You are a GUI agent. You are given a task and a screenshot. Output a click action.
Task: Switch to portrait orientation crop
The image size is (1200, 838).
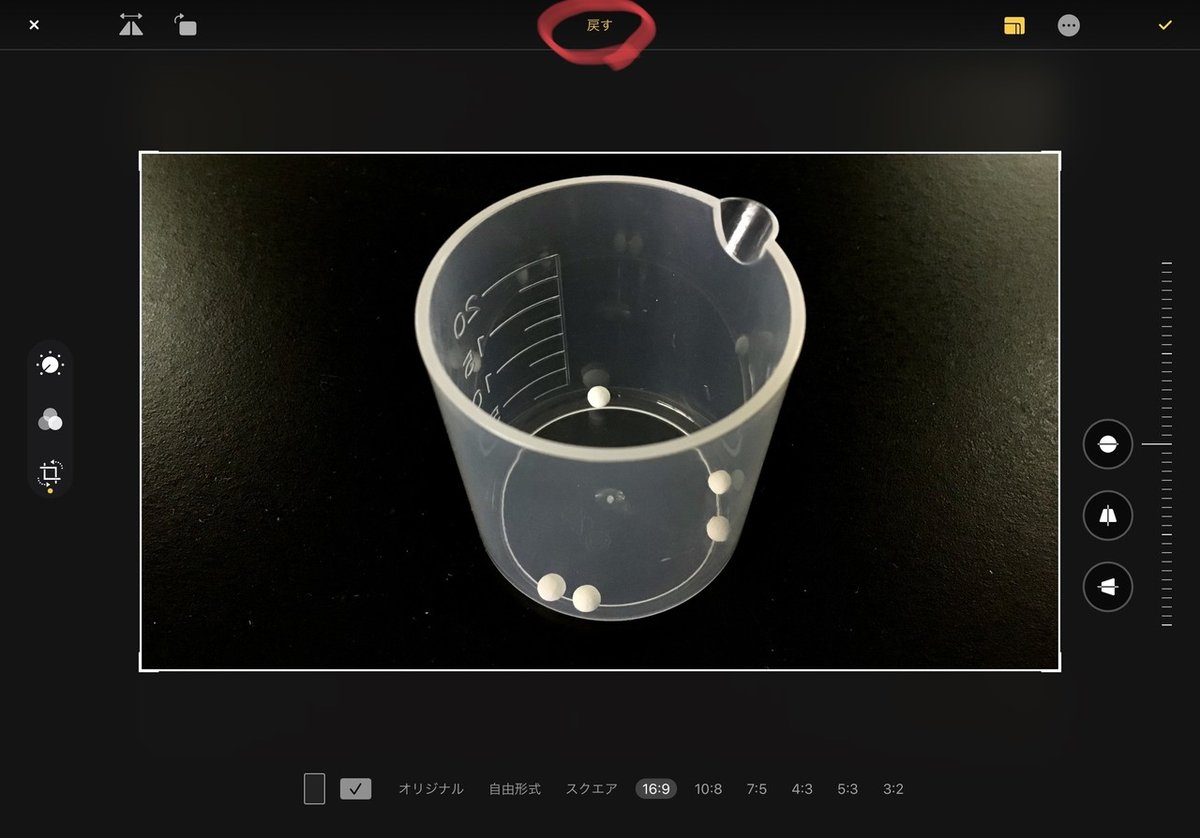click(315, 789)
